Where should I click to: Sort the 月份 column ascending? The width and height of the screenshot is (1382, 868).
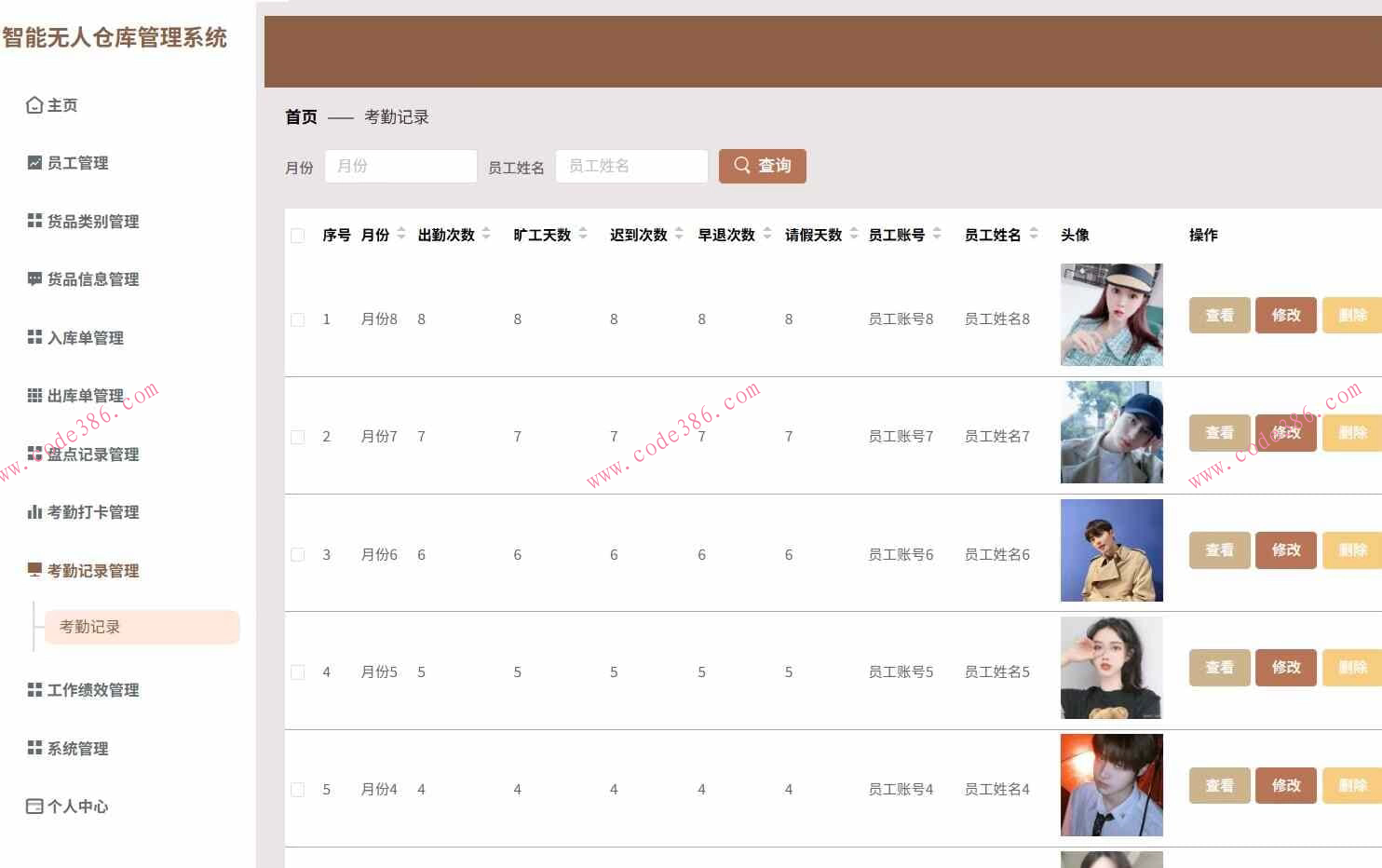pyautogui.click(x=400, y=230)
